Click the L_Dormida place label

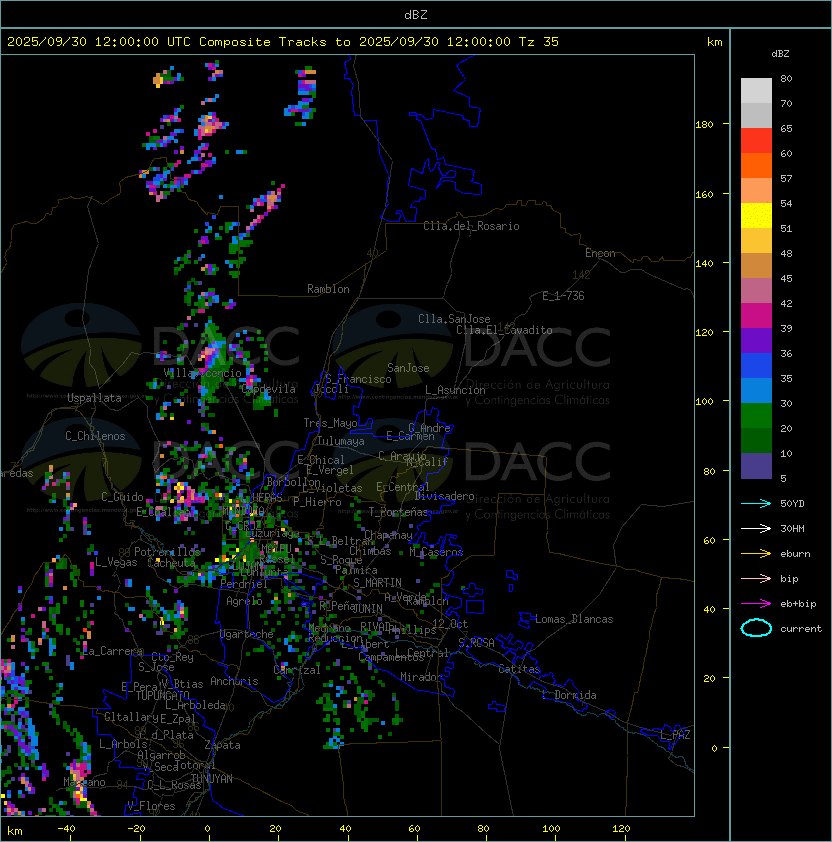[x=569, y=695]
